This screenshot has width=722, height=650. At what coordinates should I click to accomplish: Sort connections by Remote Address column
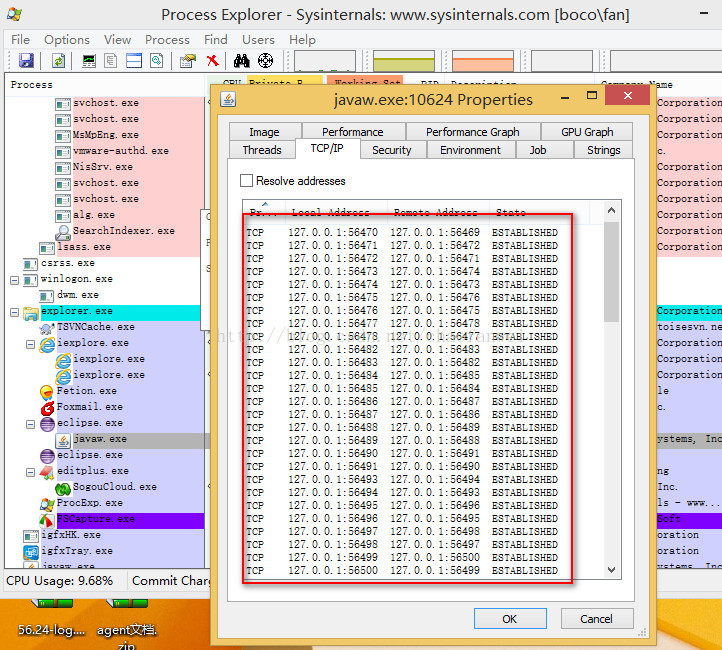click(x=438, y=212)
